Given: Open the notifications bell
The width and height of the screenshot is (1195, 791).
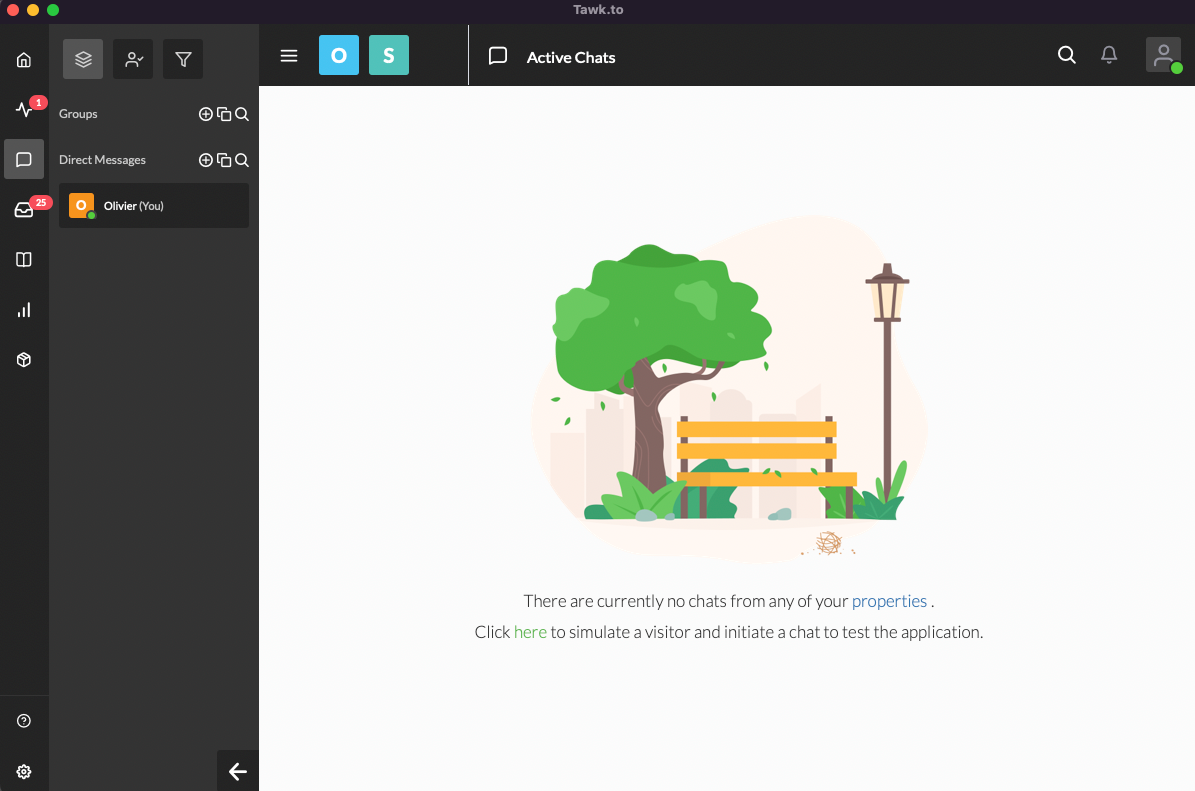Looking at the screenshot, I should [1109, 55].
